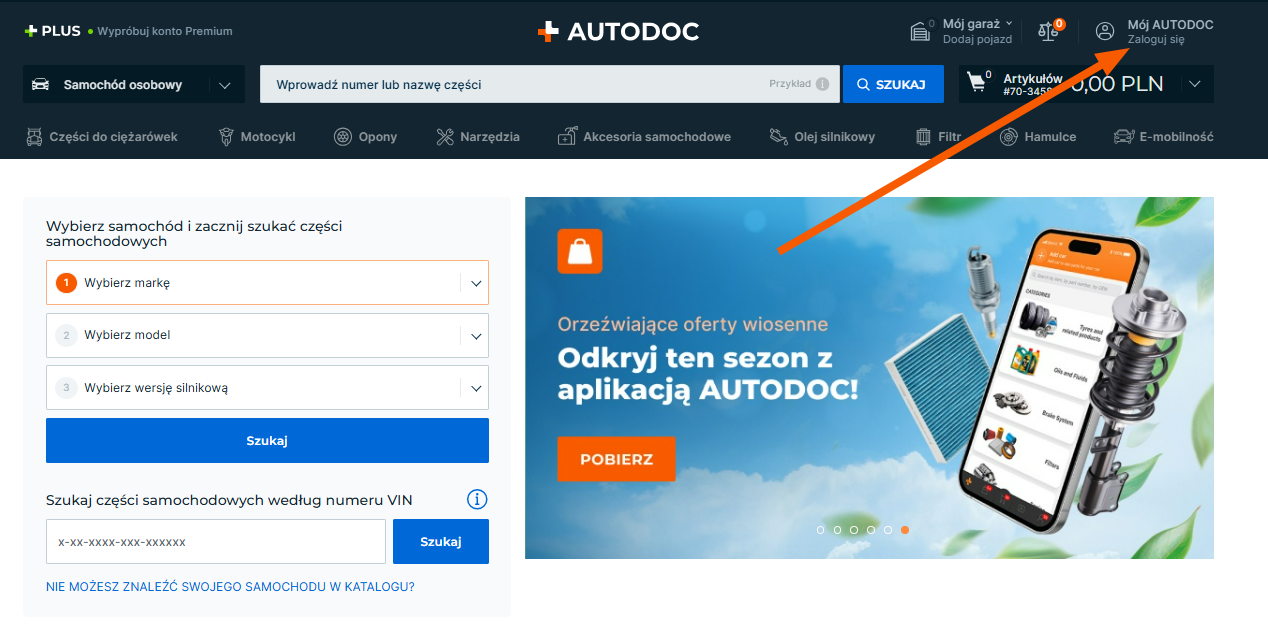
Task: Open the Wybierz model dropdown
Action: coord(267,335)
